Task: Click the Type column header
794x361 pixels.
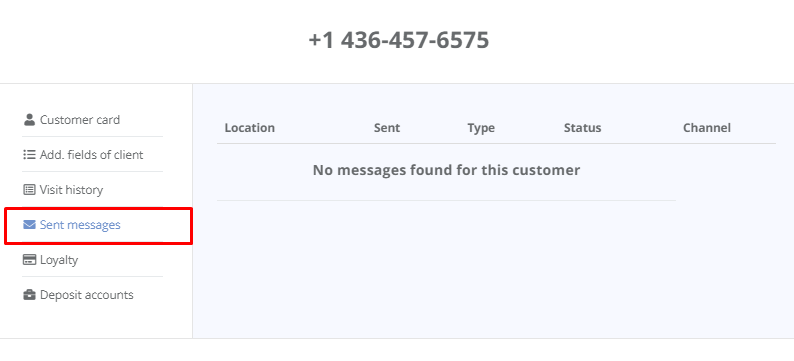Action: tap(481, 129)
